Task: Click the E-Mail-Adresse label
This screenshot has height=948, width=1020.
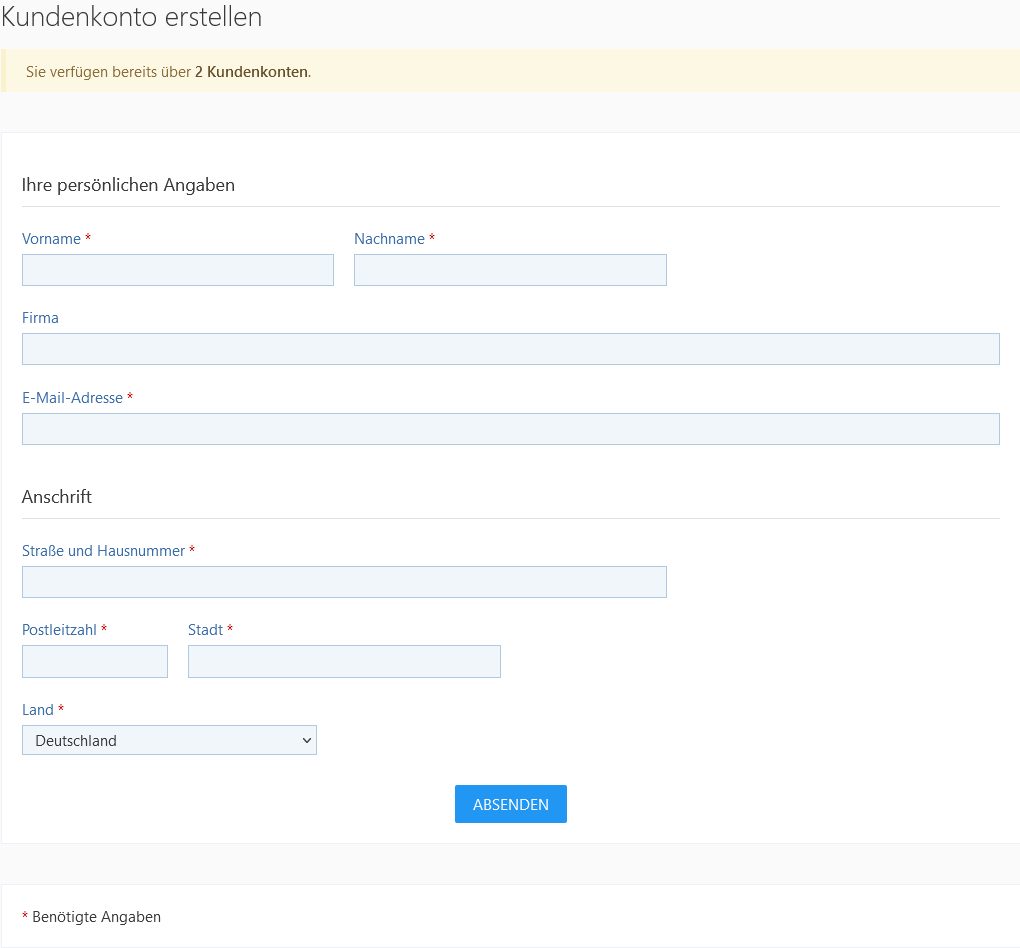Action: pyautogui.click(x=72, y=398)
